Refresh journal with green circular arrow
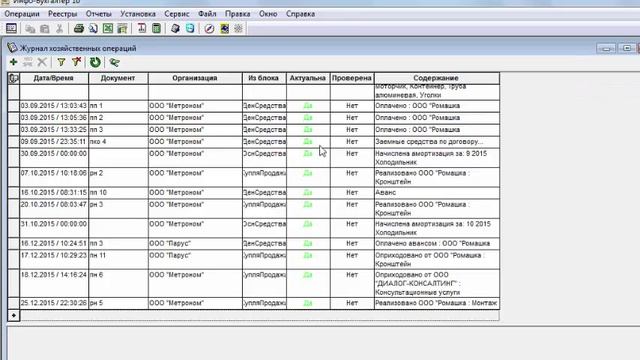The width and height of the screenshot is (640, 360). click(95, 62)
